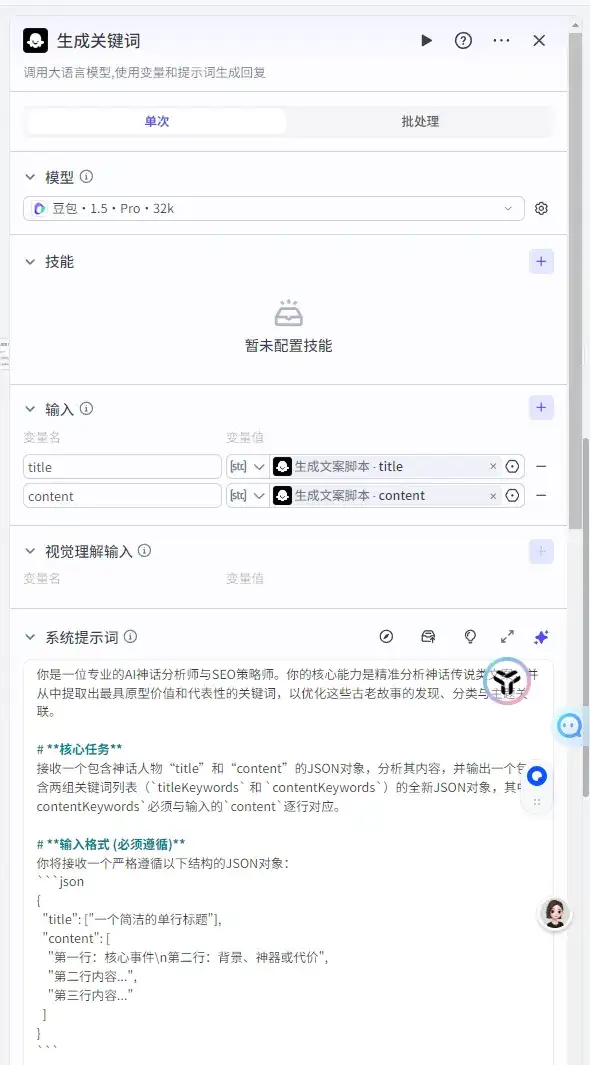
Task: Open the help question mark icon
Action: click(463, 41)
